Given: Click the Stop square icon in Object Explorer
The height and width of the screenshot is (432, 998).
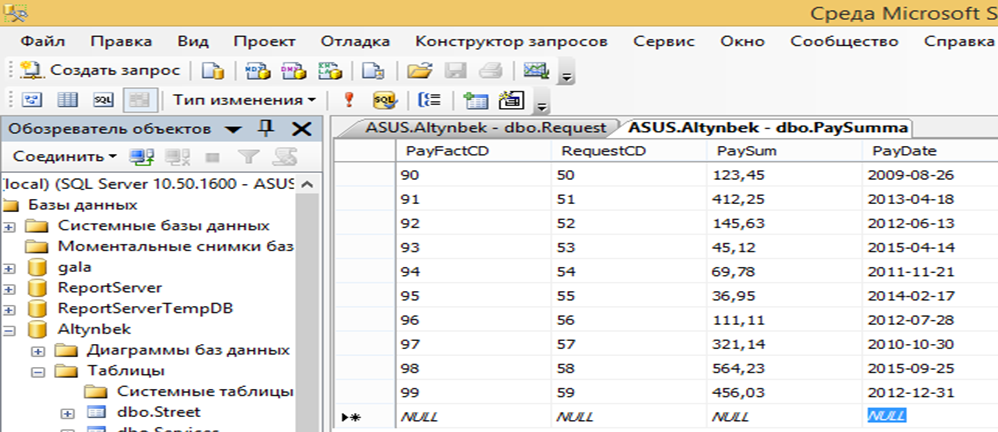Looking at the screenshot, I should coord(213,157).
